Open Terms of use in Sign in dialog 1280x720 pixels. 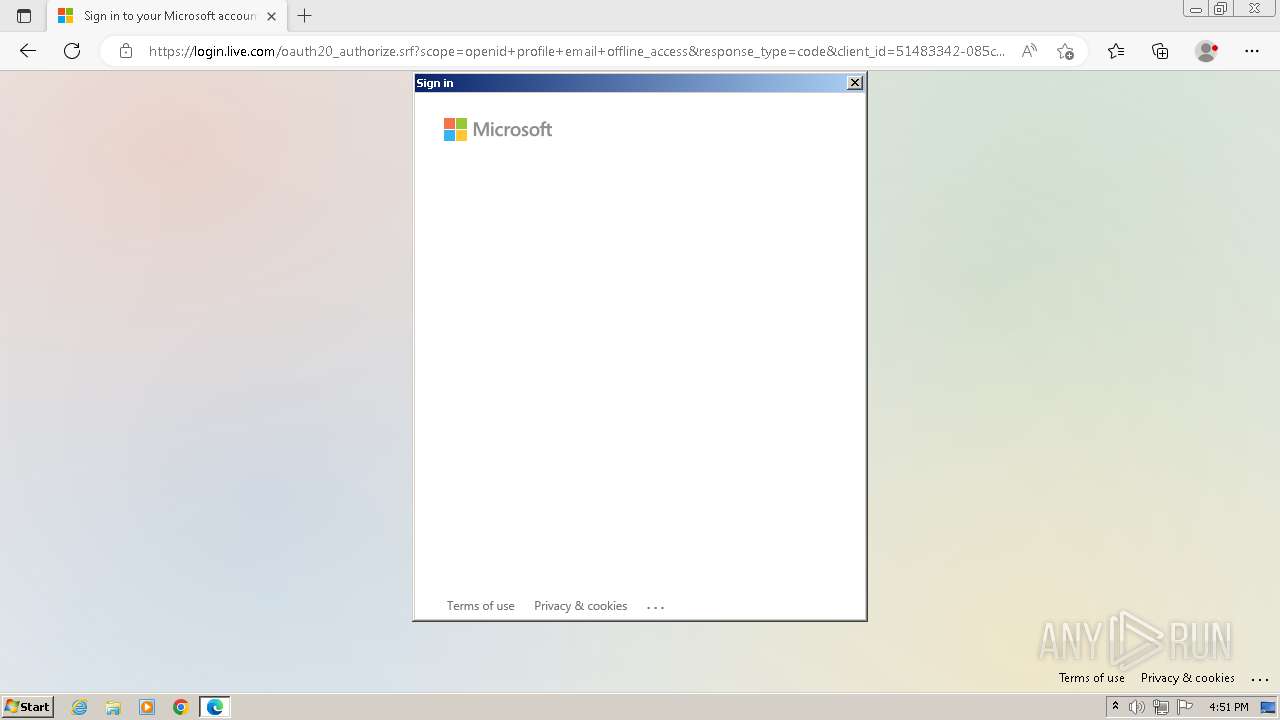coord(480,606)
